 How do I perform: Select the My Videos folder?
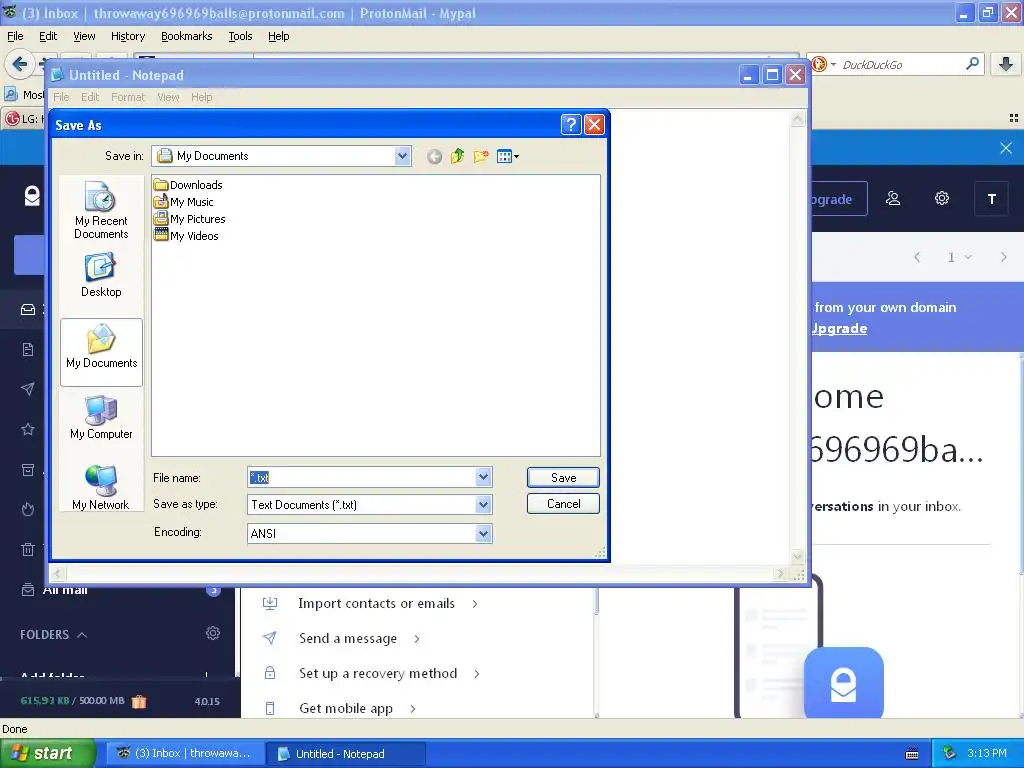186,236
